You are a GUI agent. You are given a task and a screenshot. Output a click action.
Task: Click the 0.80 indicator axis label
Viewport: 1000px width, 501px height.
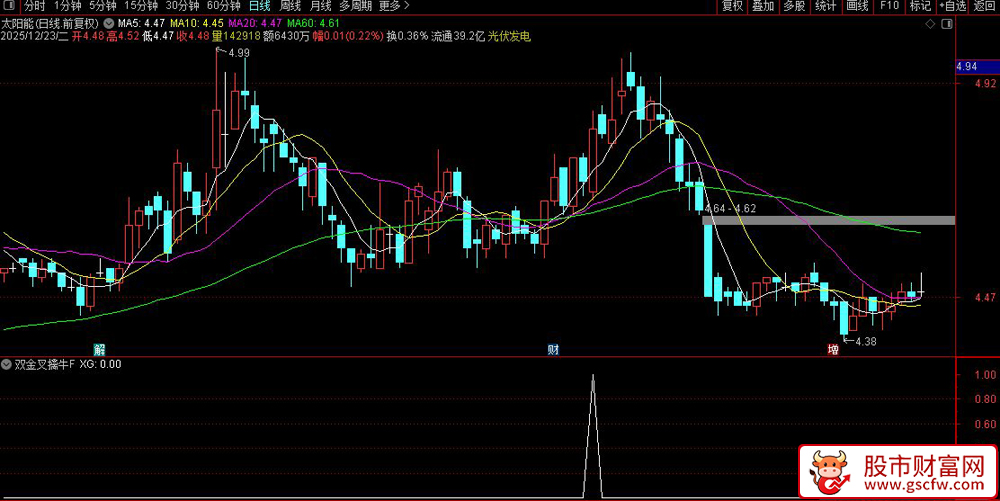tap(987, 400)
